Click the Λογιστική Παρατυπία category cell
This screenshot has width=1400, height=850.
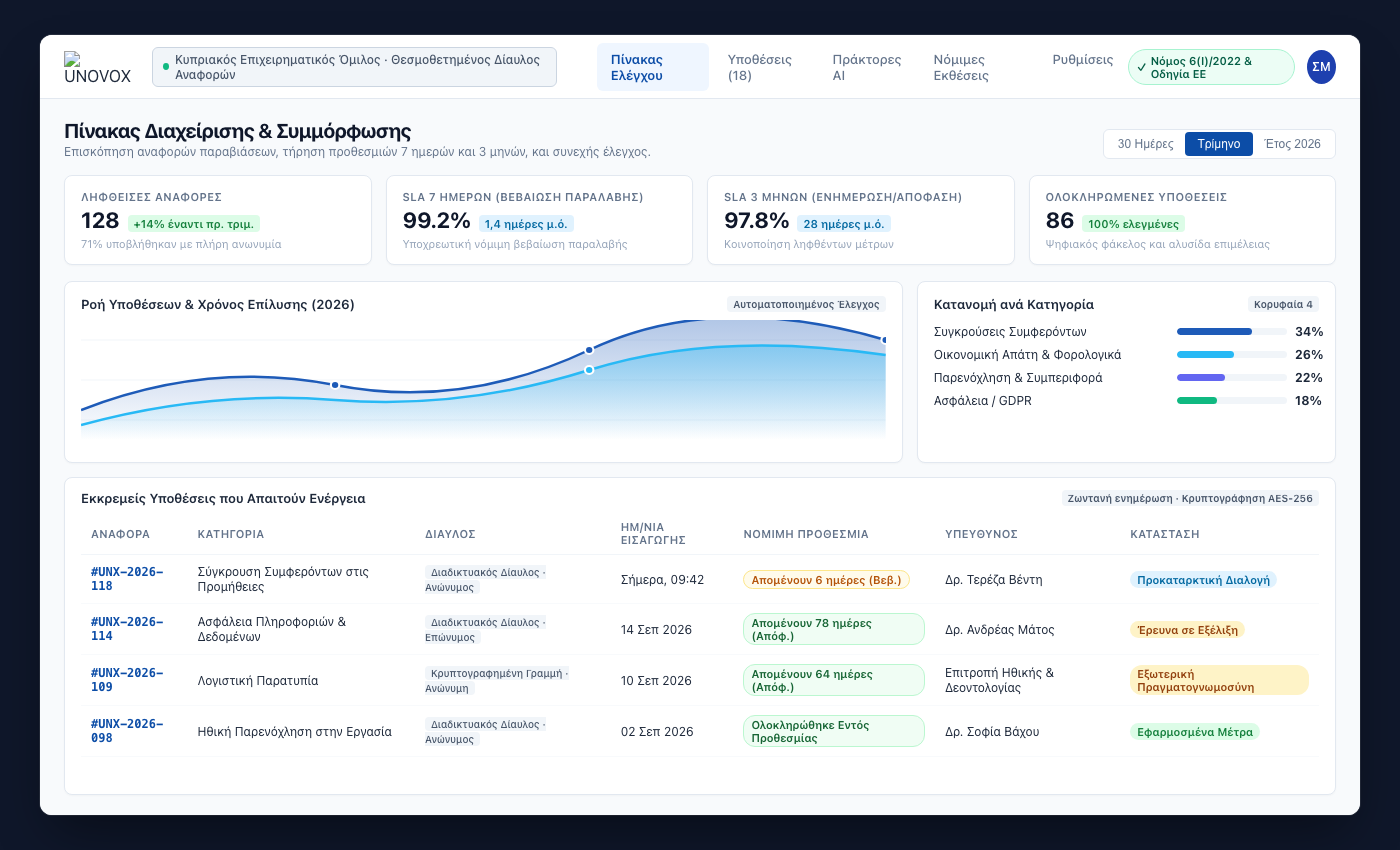(x=258, y=680)
